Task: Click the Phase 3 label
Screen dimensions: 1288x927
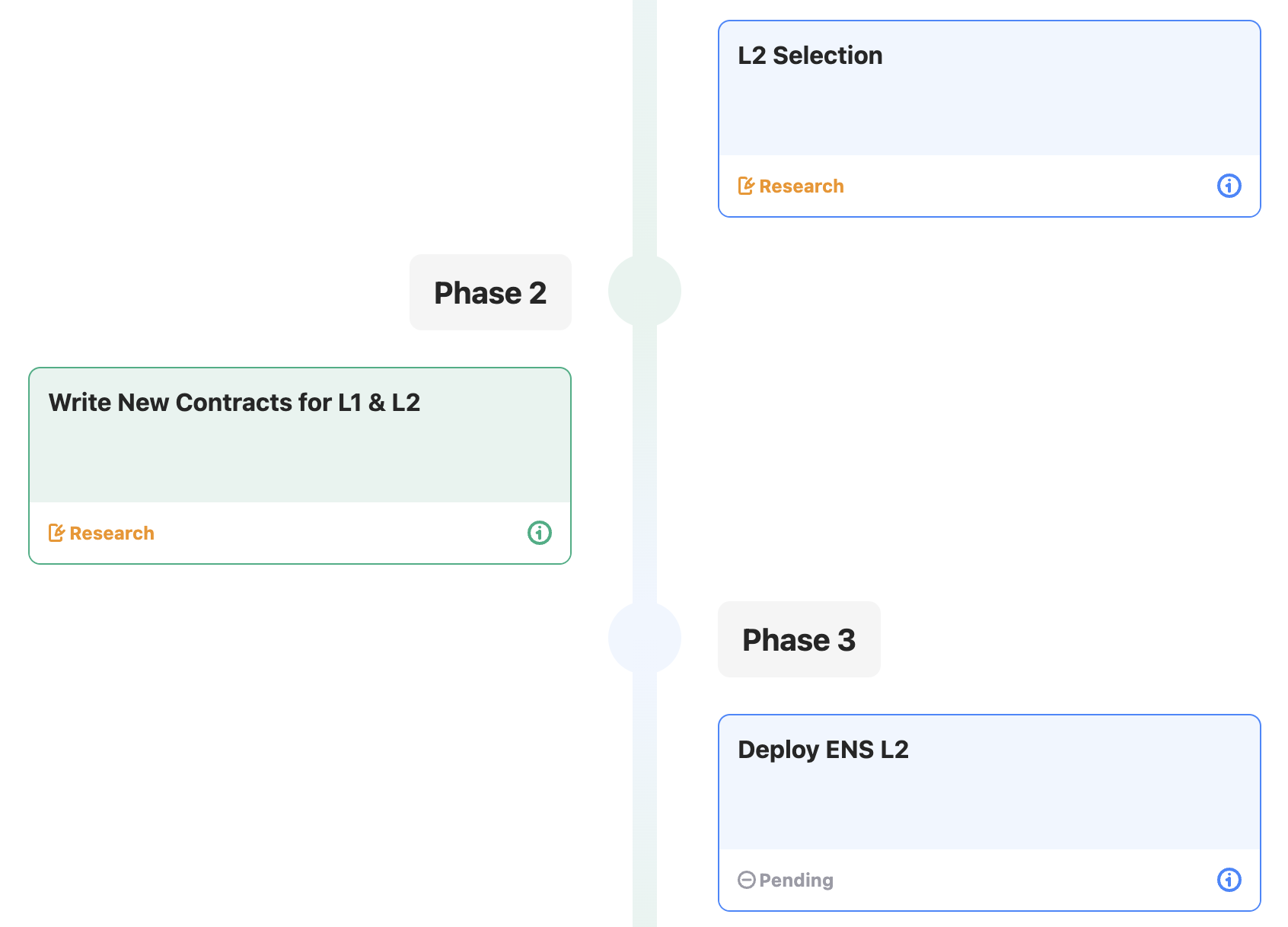Action: coord(799,640)
